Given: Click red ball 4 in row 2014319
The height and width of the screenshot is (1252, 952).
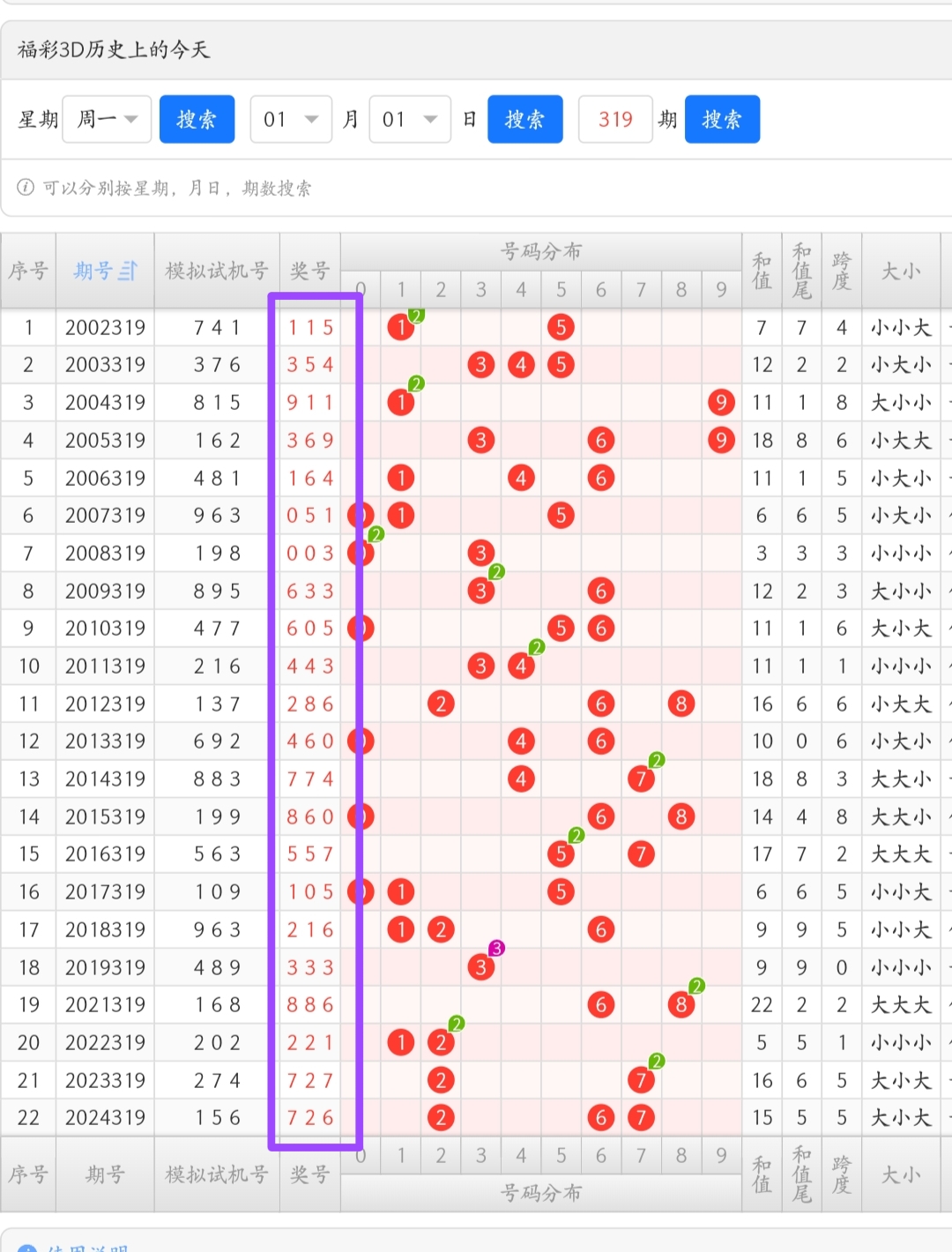Looking at the screenshot, I should 521,779.
